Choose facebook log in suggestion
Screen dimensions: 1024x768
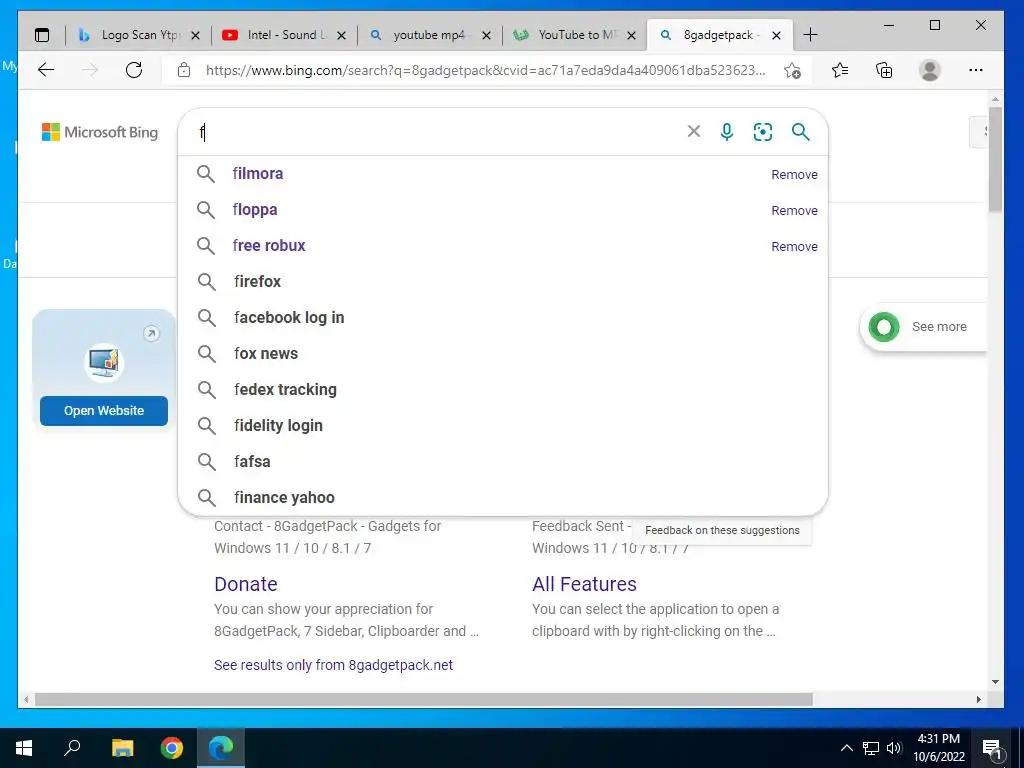(503, 317)
